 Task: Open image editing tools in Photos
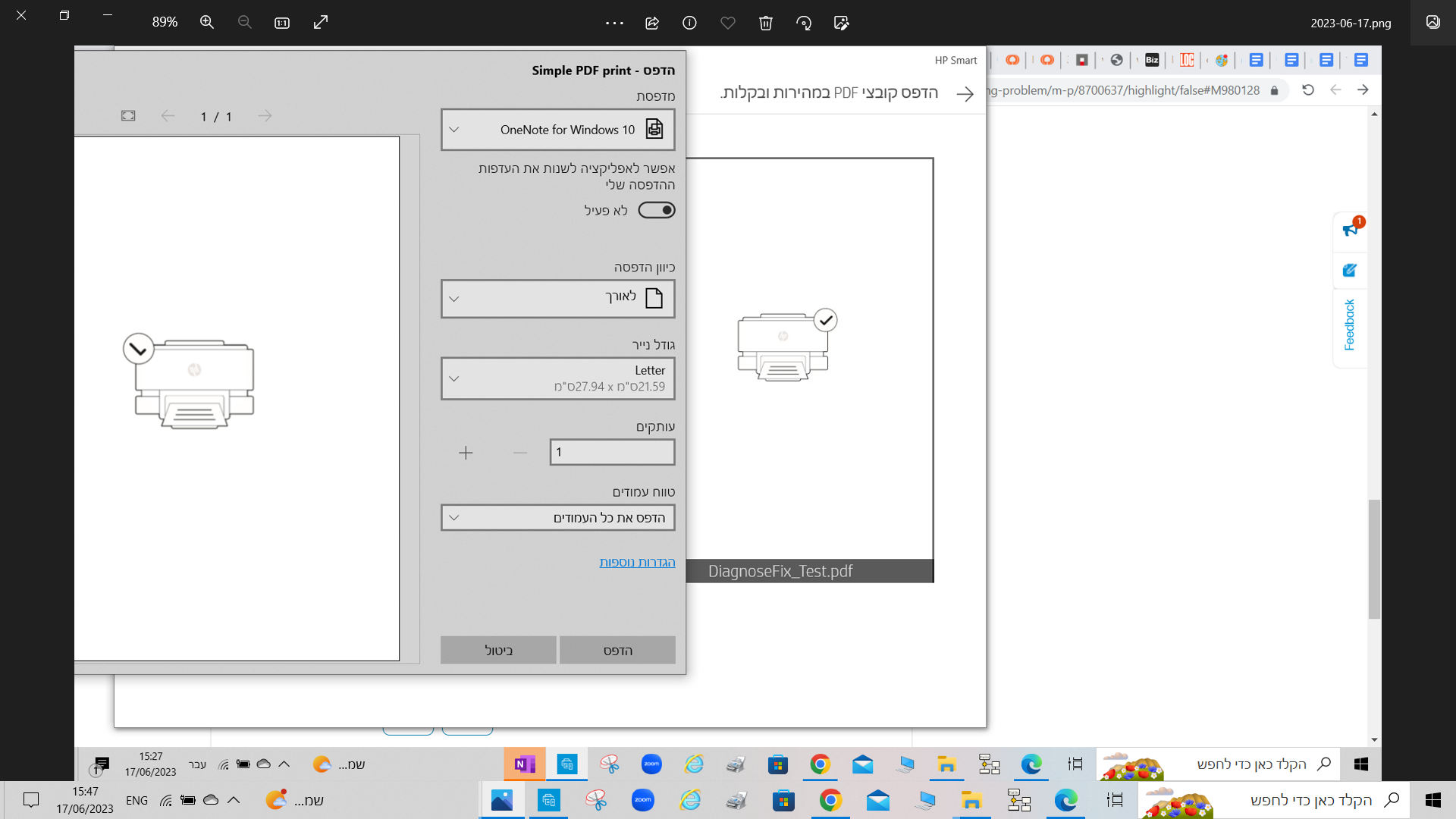(841, 23)
